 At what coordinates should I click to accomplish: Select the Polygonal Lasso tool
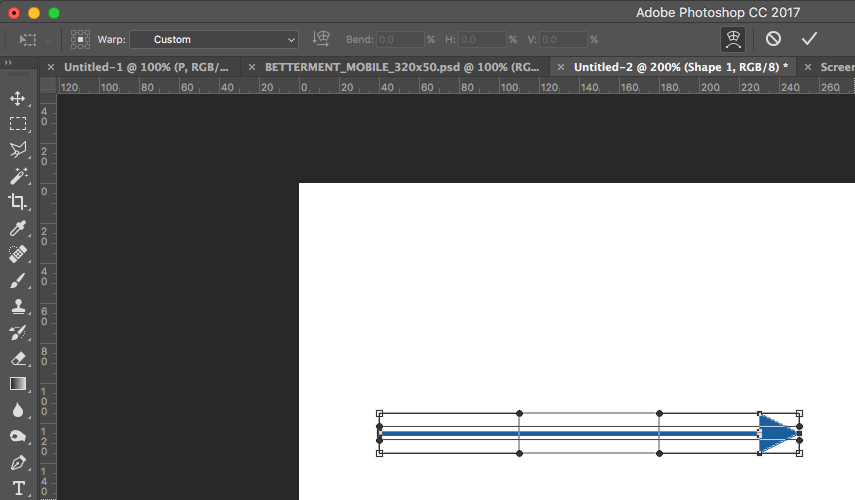click(x=17, y=150)
